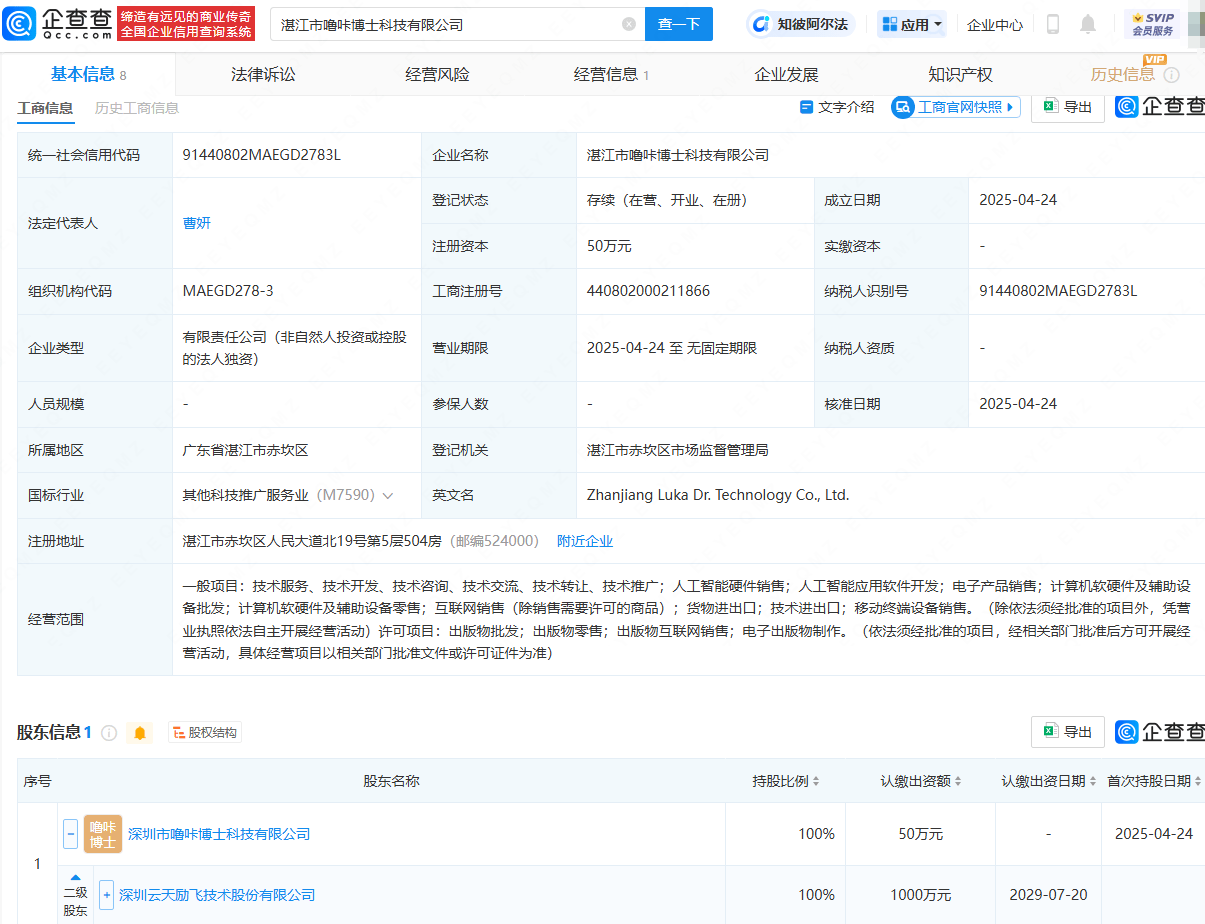Switch to 基本信息 tab
This screenshot has width=1205, height=924.
88,74
